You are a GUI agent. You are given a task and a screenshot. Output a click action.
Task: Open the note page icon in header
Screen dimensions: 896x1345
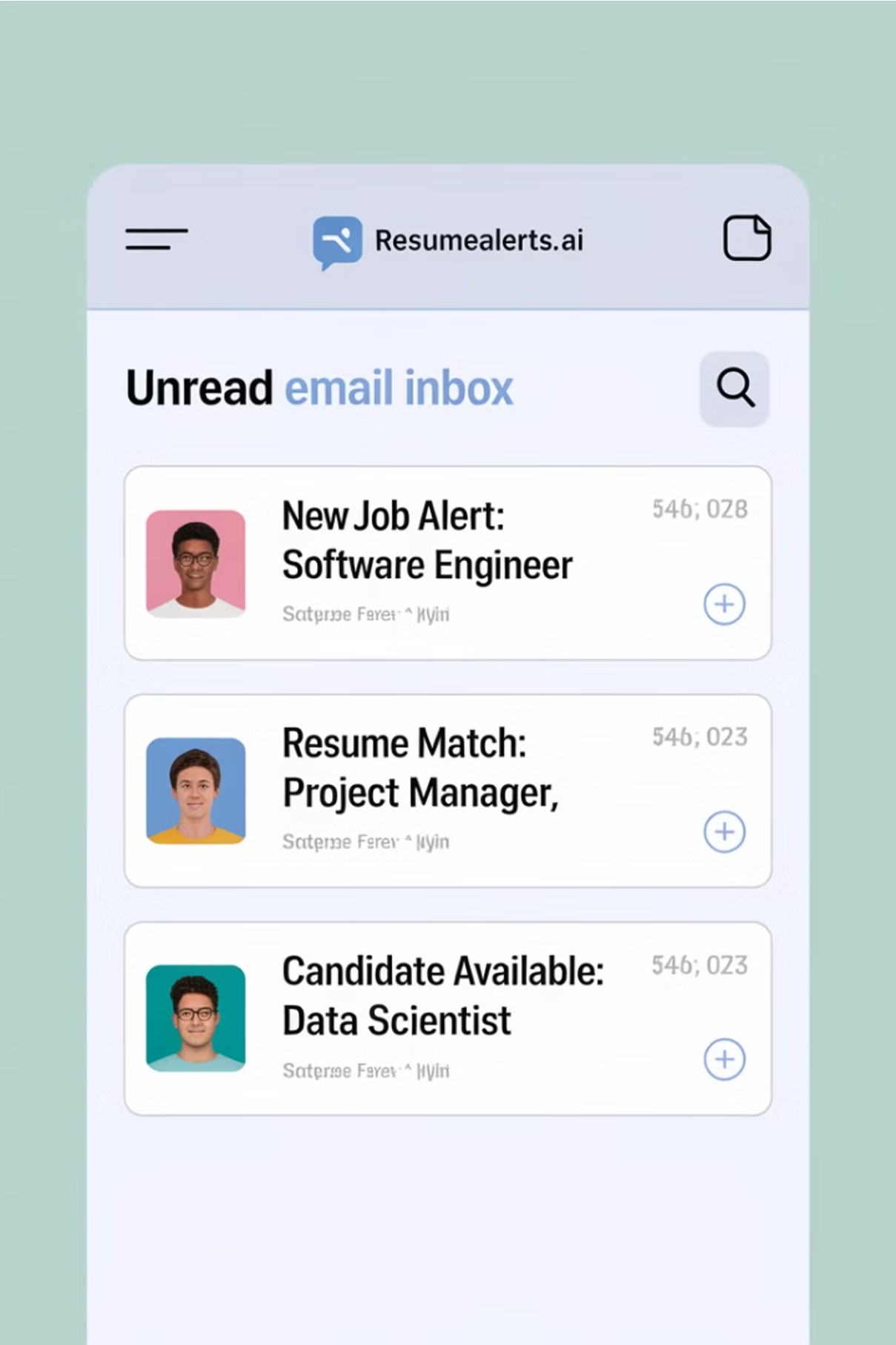[x=747, y=238]
